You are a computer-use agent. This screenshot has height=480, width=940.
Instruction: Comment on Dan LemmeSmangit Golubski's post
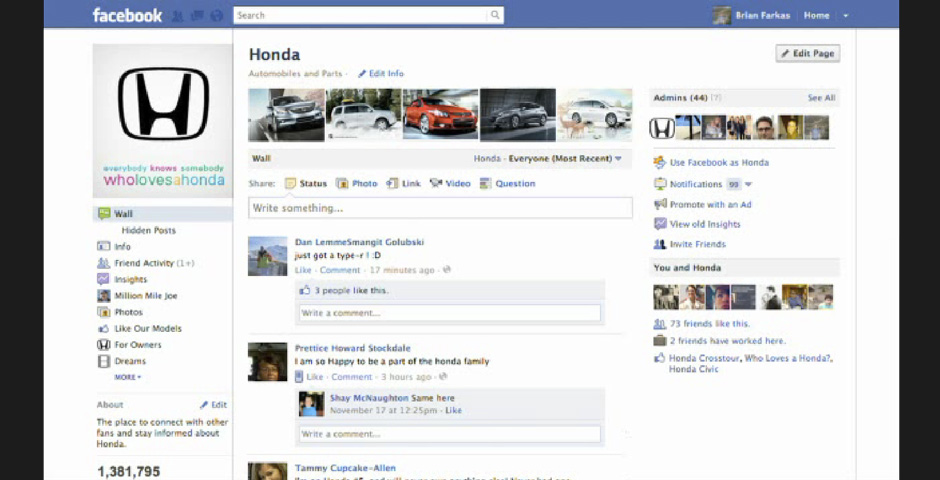tap(340, 270)
